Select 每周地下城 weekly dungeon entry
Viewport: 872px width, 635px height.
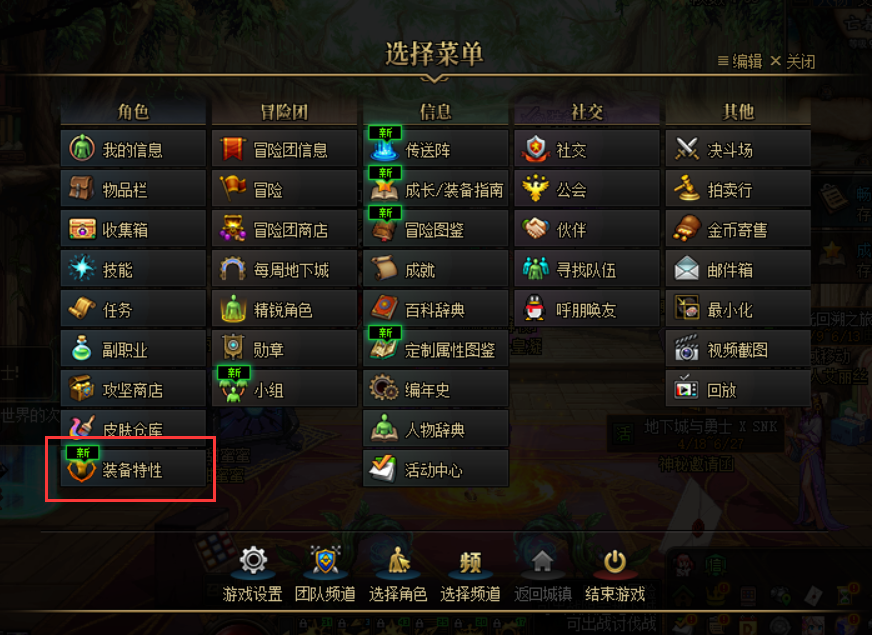[x=284, y=270]
